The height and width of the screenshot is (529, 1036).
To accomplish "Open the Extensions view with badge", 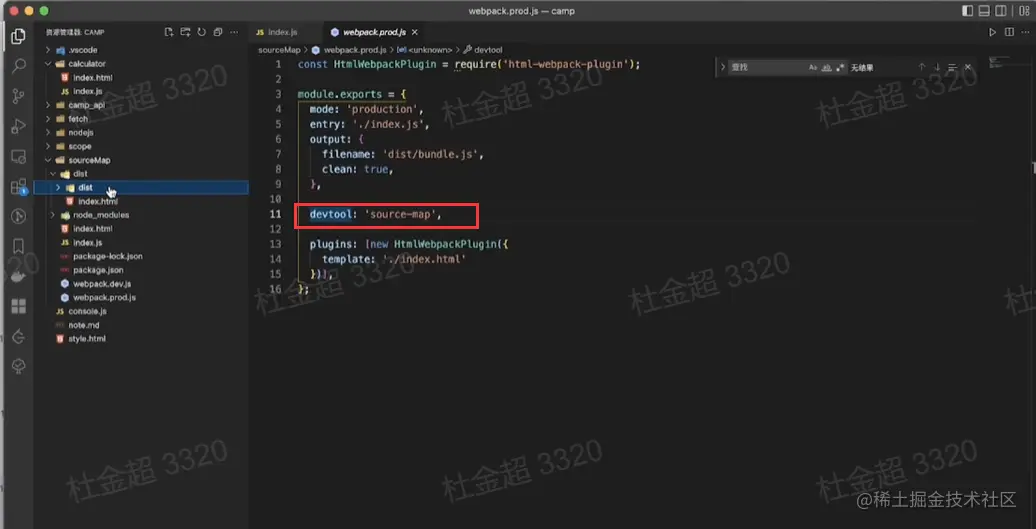I will [18, 186].
